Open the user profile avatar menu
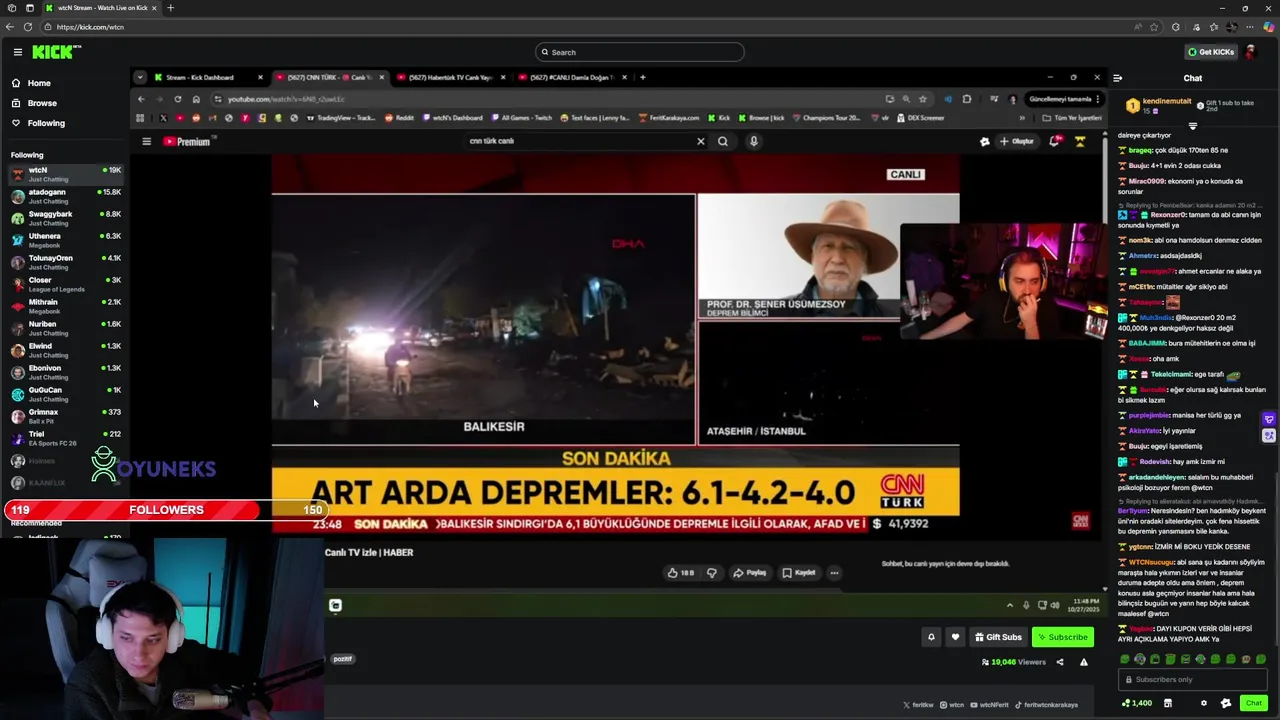1280x720 pixels. click(1250, 52)
